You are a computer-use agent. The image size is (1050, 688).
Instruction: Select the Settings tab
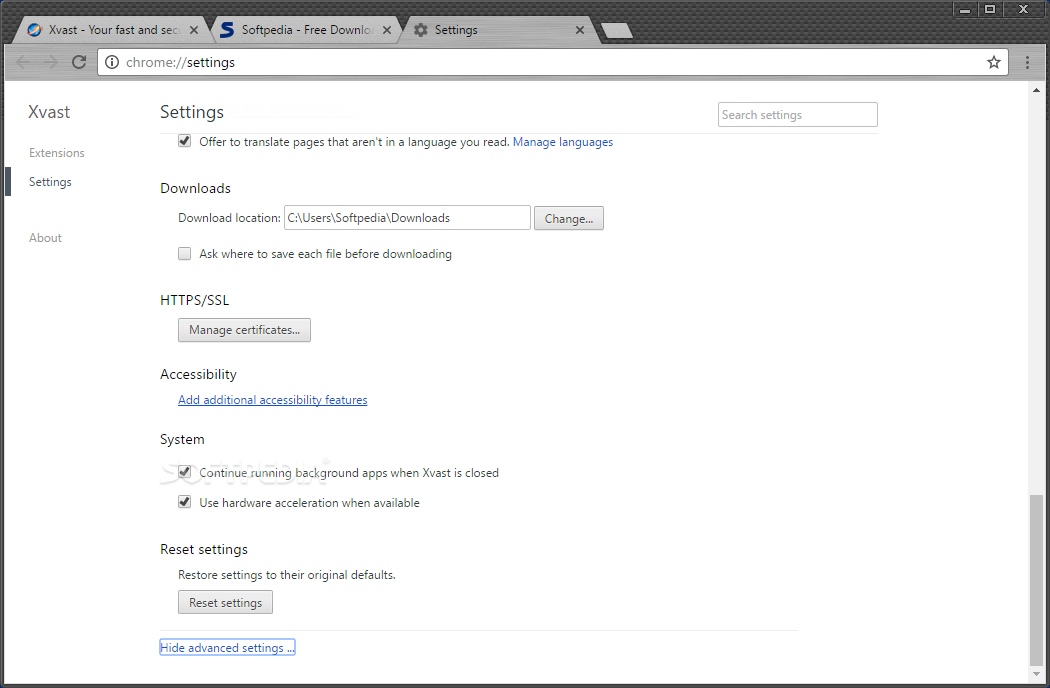pos(499,30)
